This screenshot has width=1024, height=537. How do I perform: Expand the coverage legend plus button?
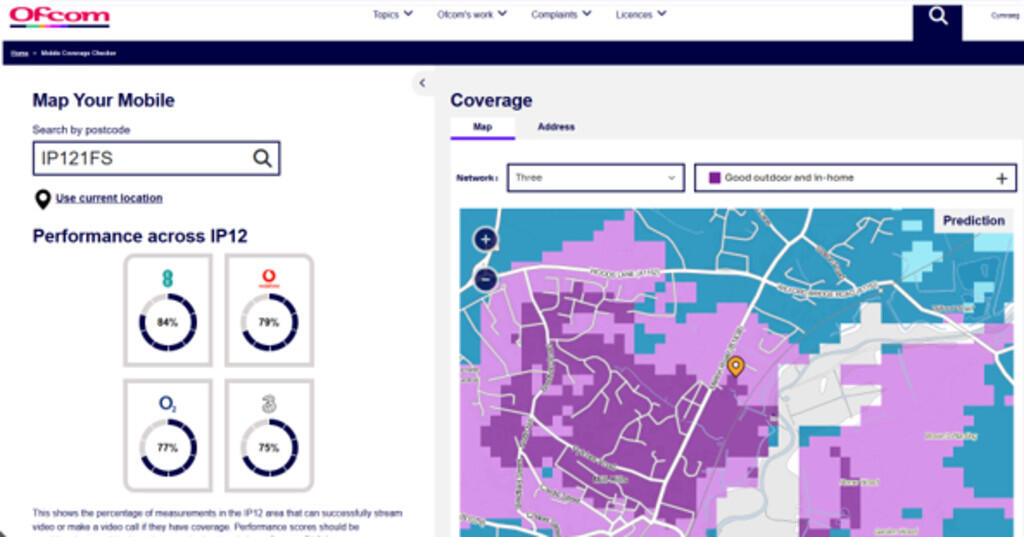point(1002,178)
